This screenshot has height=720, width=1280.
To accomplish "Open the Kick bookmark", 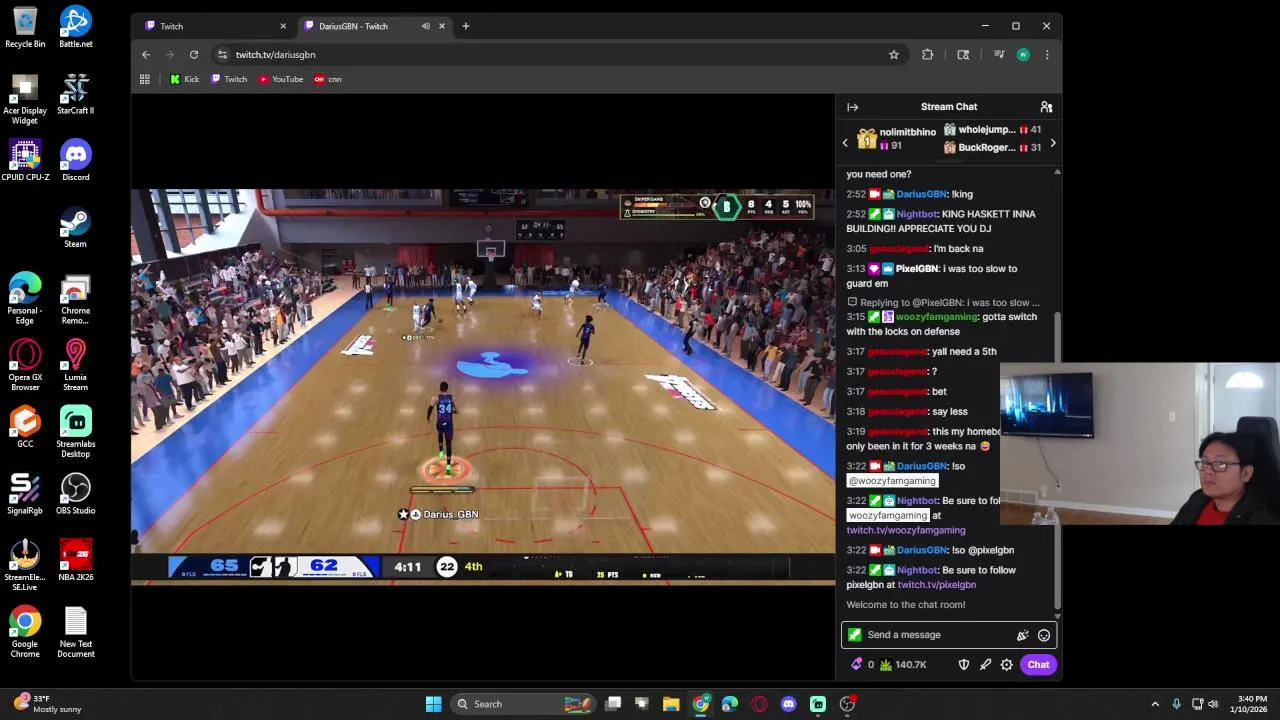I will pyautogui.click(x=184, y=79).
